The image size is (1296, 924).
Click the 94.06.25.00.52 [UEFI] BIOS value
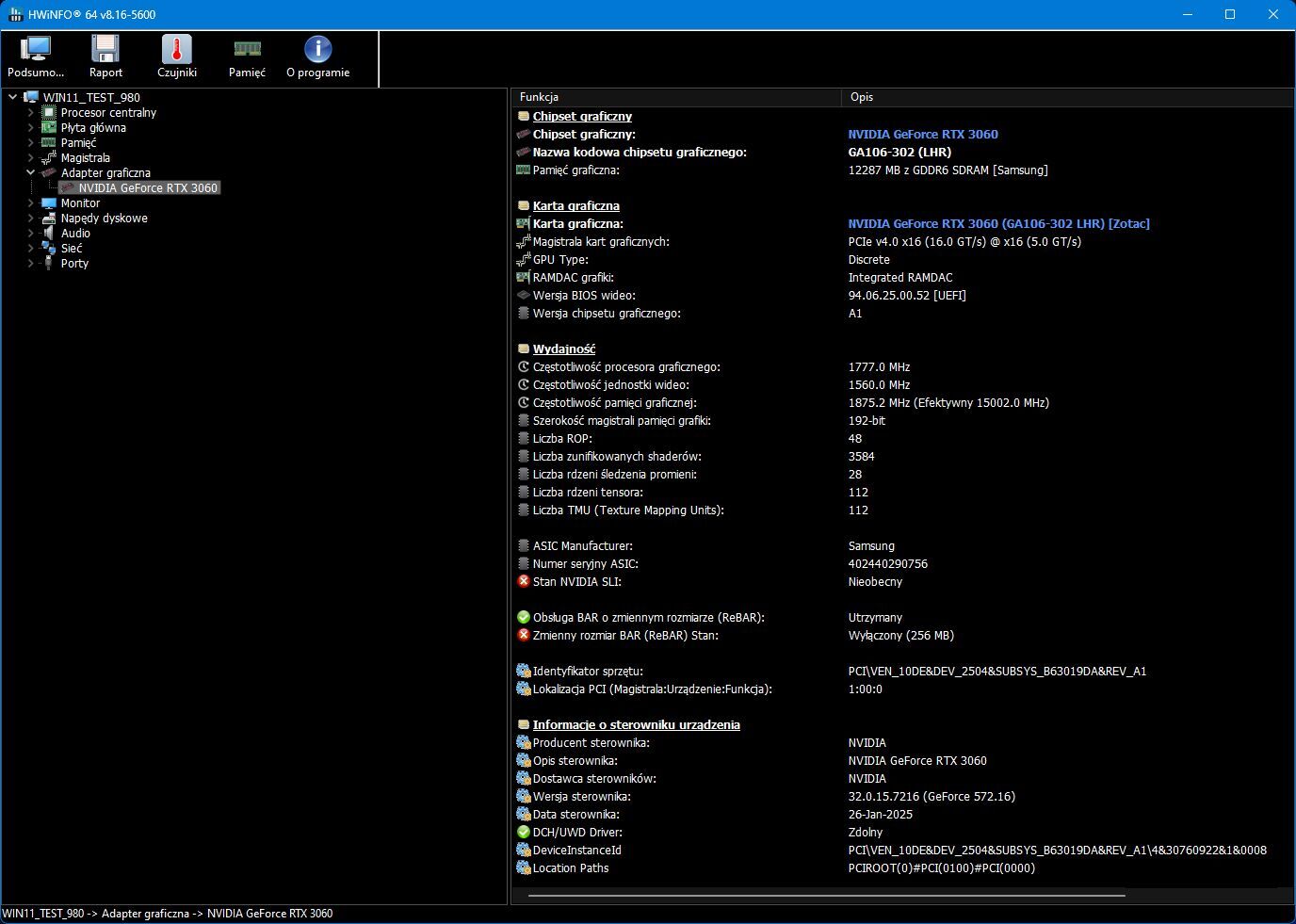907,295
